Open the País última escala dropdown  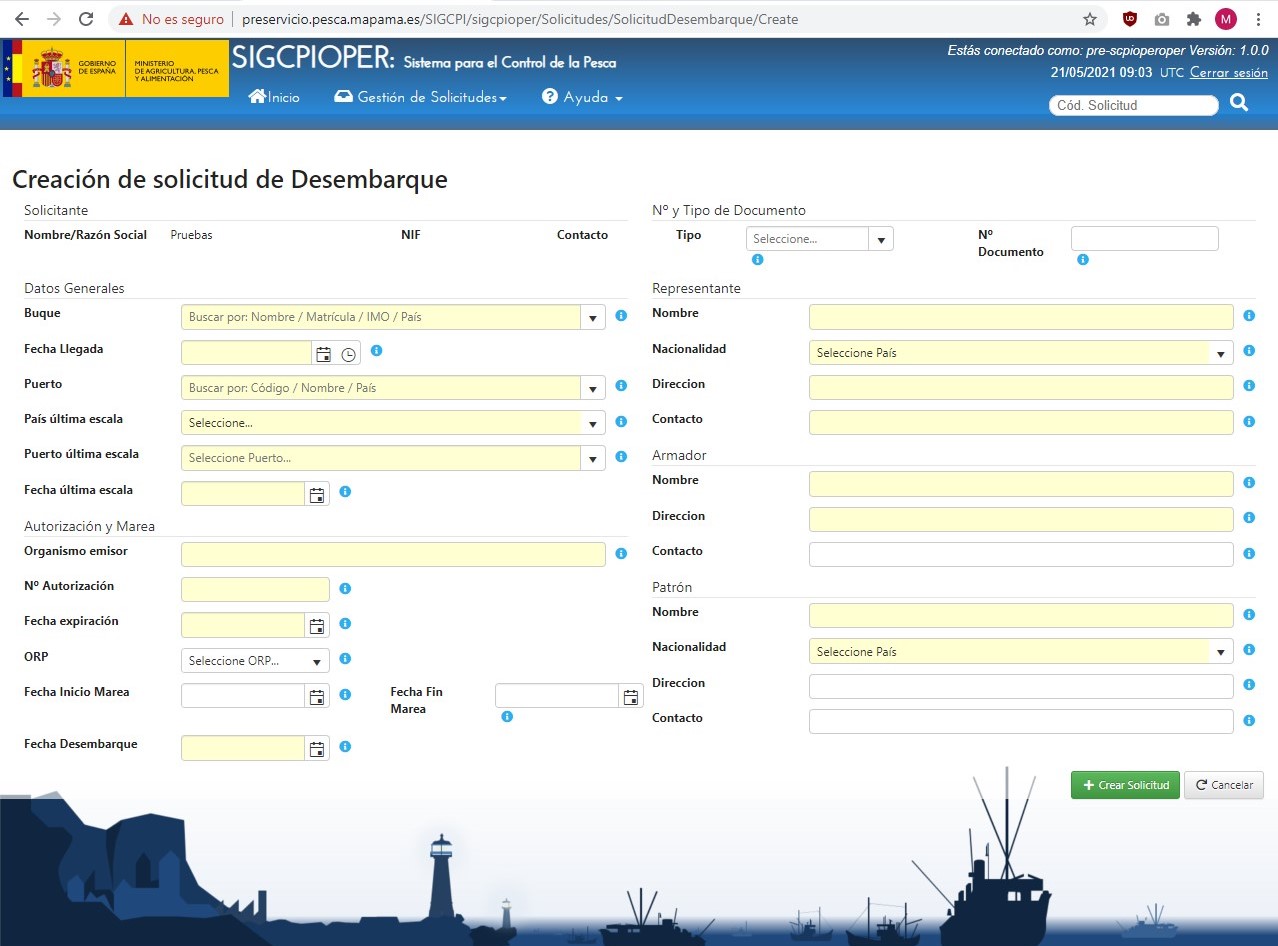[593, 423]
